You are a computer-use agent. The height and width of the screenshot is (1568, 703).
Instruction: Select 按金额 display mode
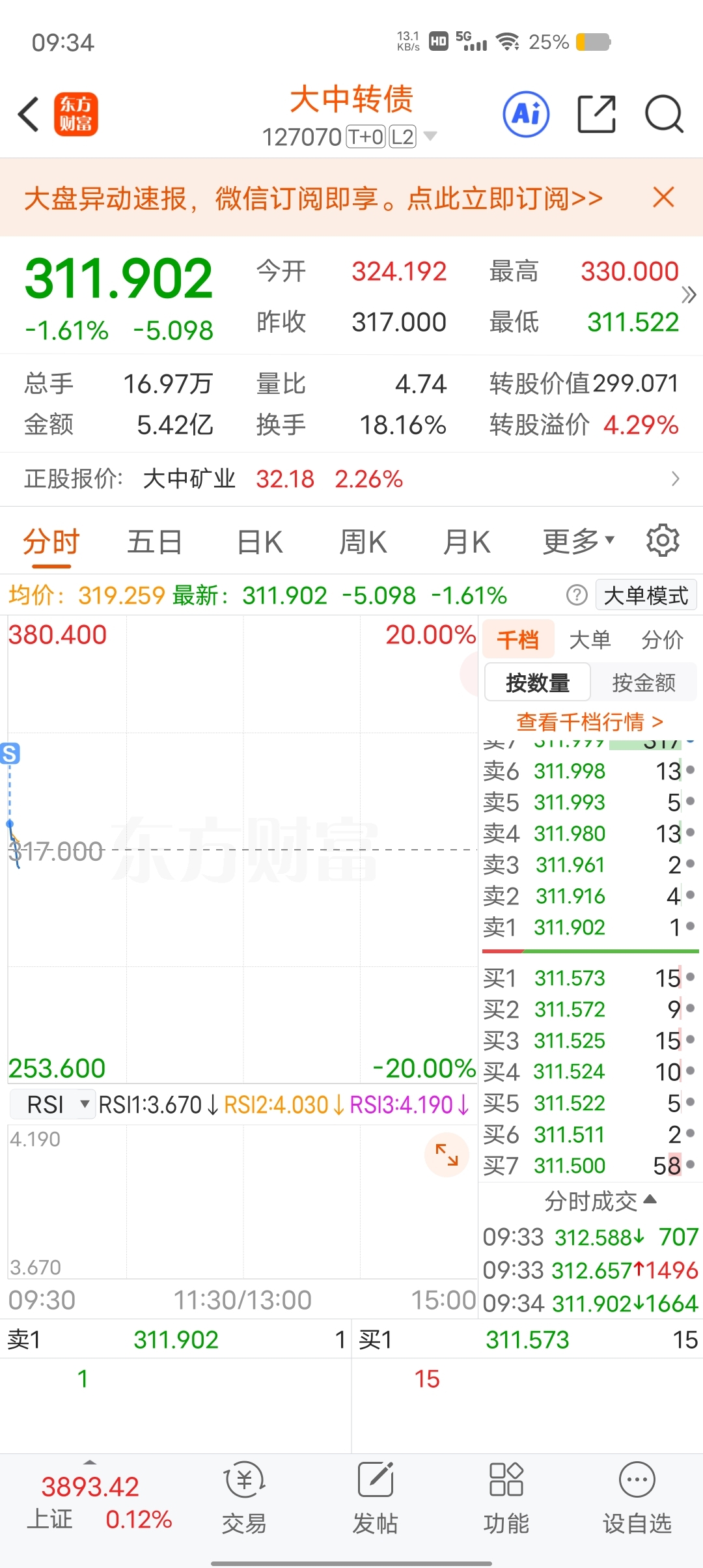pyautogui.click(x=644, y=682)
